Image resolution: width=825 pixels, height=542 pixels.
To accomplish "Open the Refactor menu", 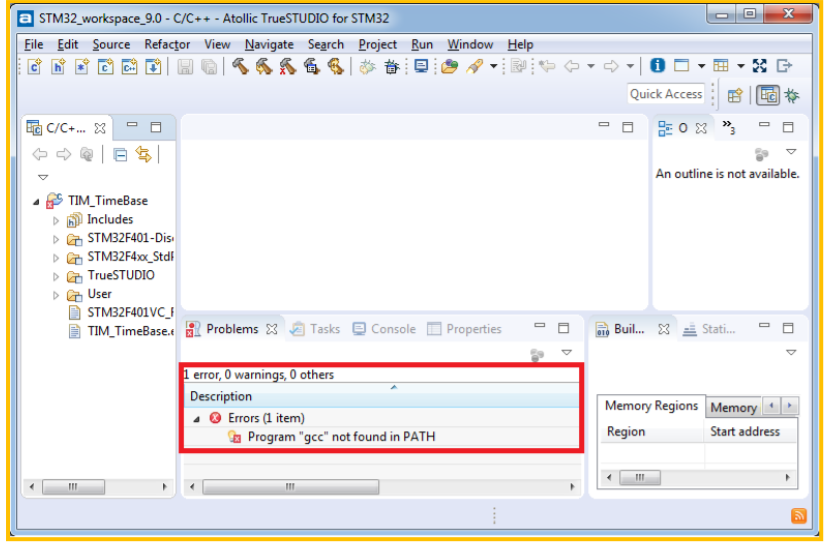I will (x=167, y=45).
